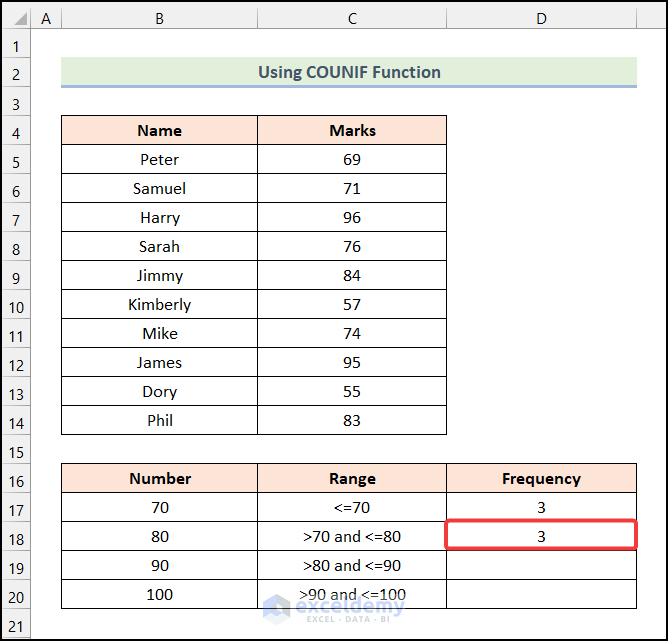Select column B header
668x641 pixels.
coord(159,19)
